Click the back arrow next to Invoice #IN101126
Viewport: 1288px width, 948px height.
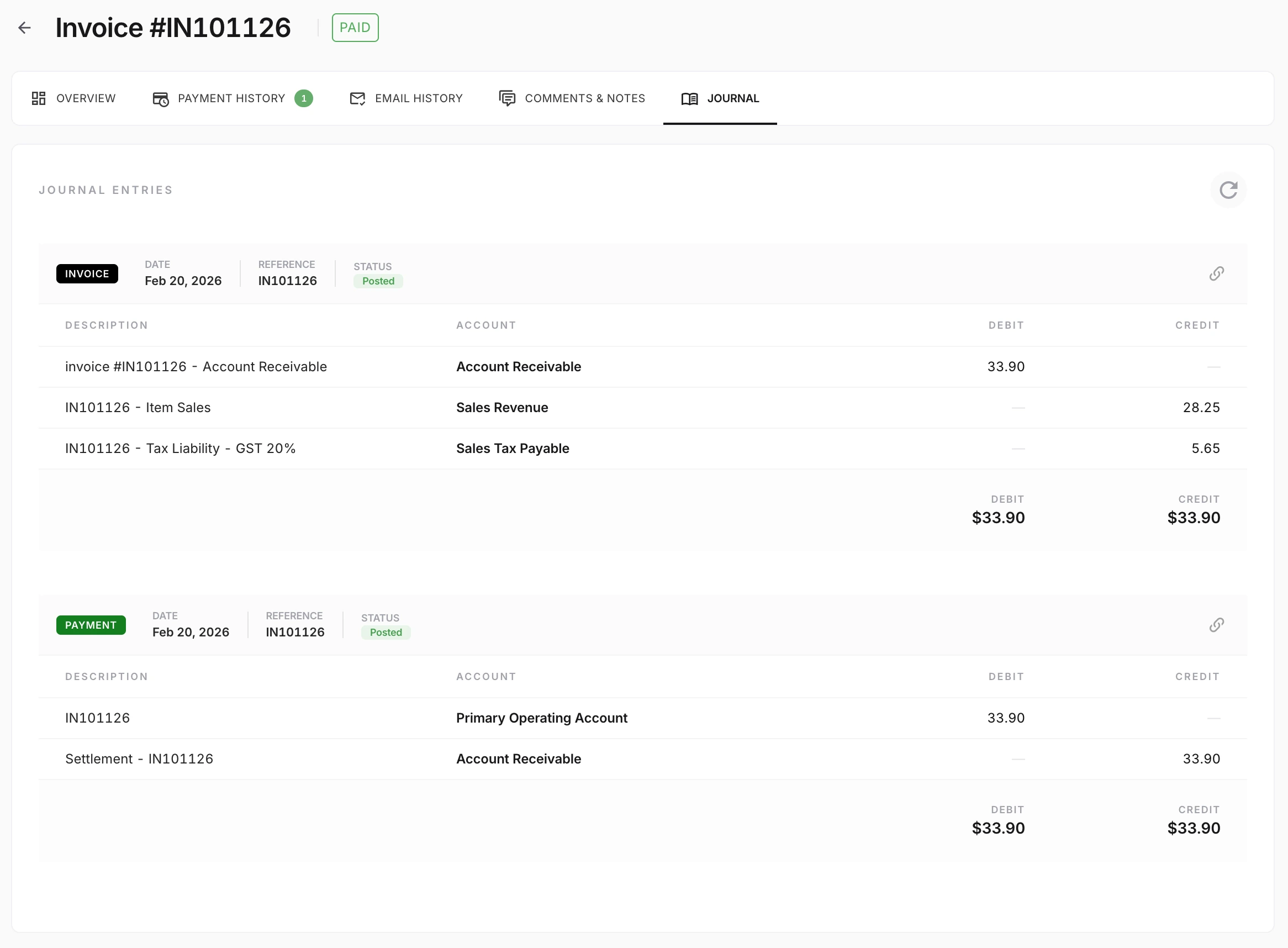[x=25, y=27]
